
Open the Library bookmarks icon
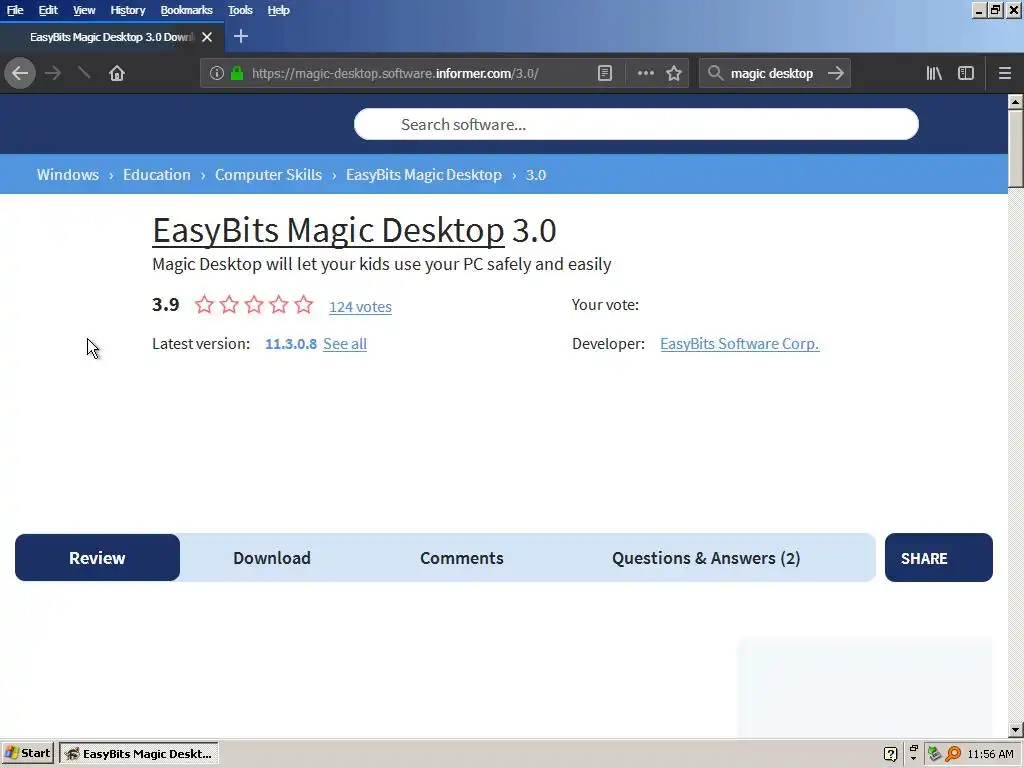pyautogui.click(x=934, y=73)
